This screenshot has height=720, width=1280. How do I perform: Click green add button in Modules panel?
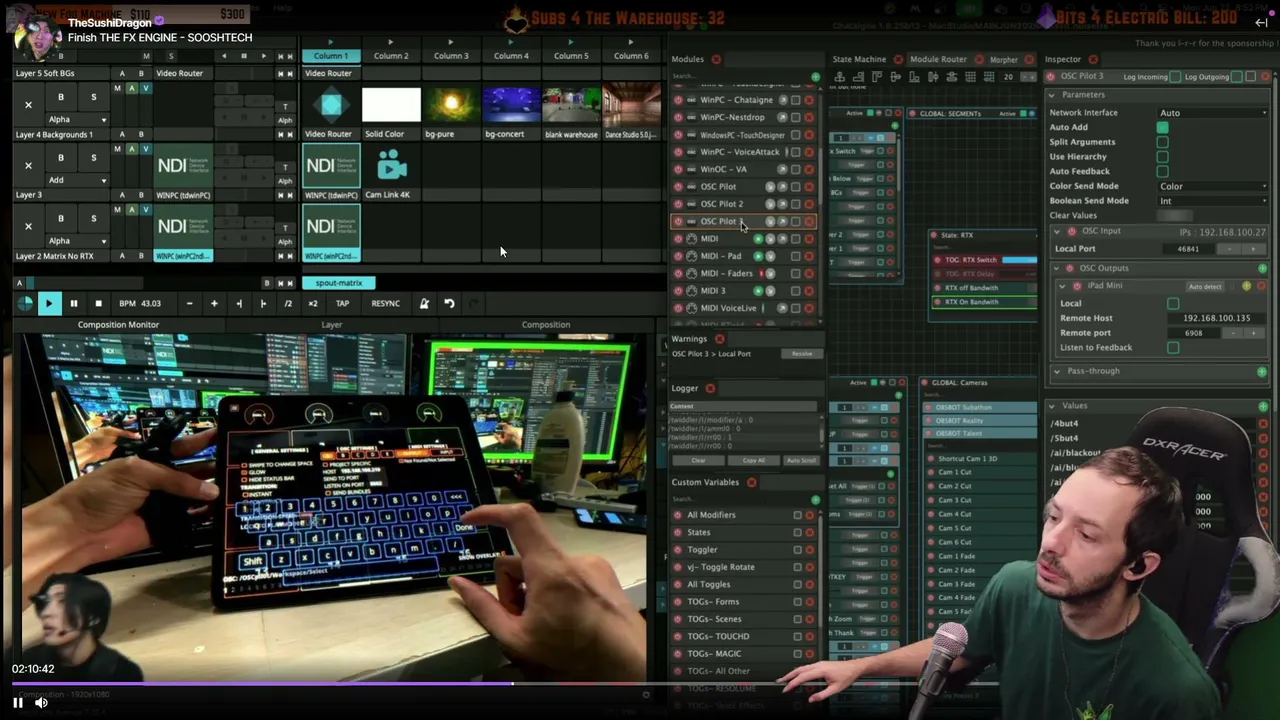pos(815,77)
